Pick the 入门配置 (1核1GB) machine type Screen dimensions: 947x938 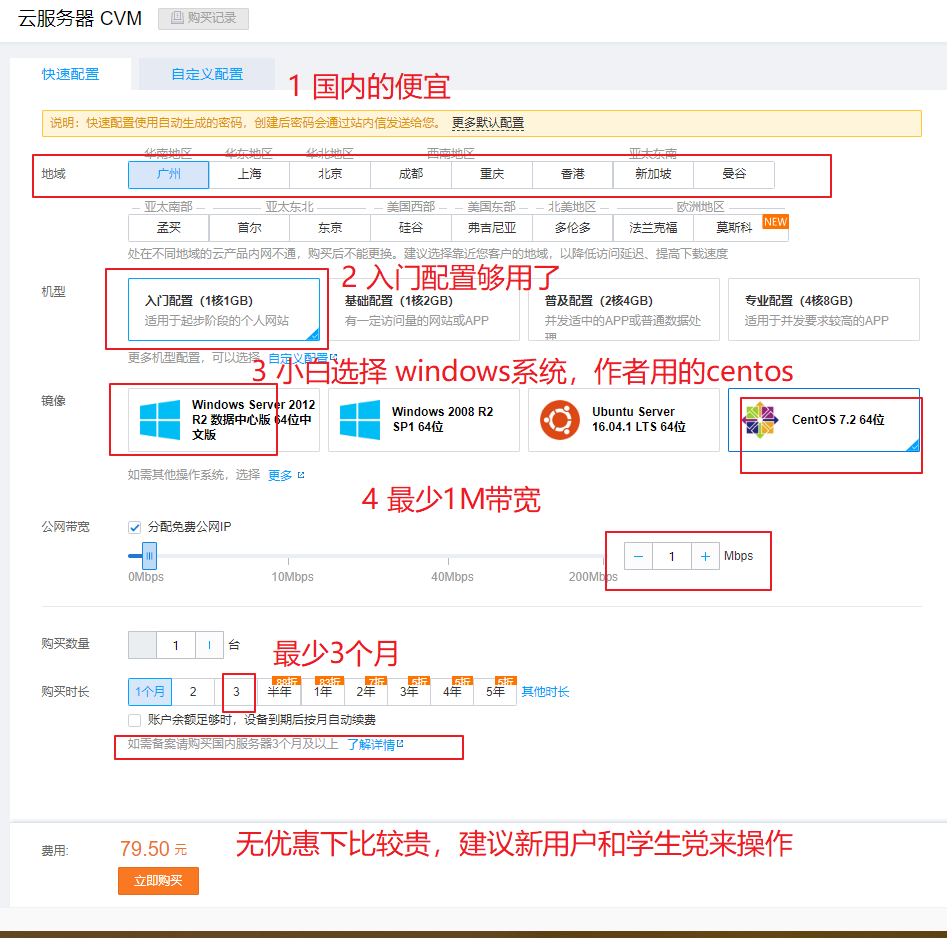[x=224, y=310]
